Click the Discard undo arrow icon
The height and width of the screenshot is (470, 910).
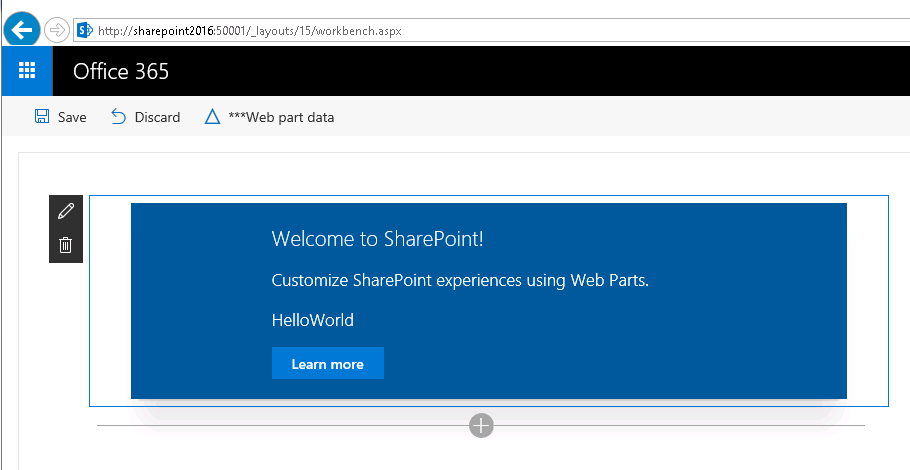[x=118, y=117]
